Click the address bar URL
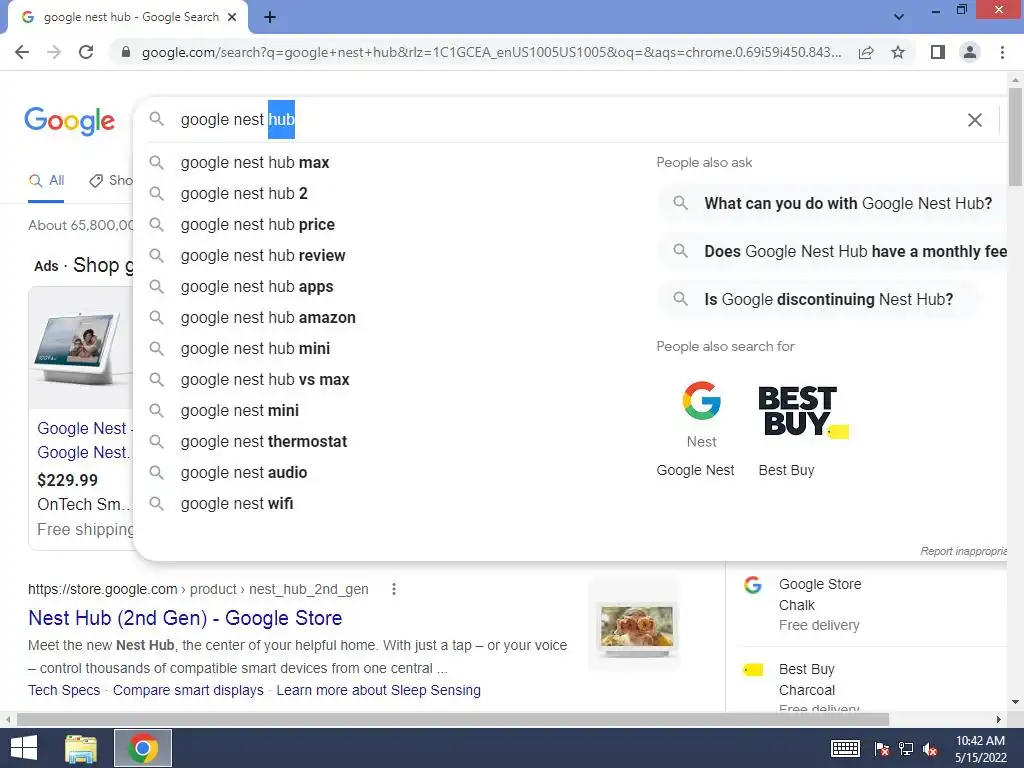1024x768 pixels. tap(491, 52)
